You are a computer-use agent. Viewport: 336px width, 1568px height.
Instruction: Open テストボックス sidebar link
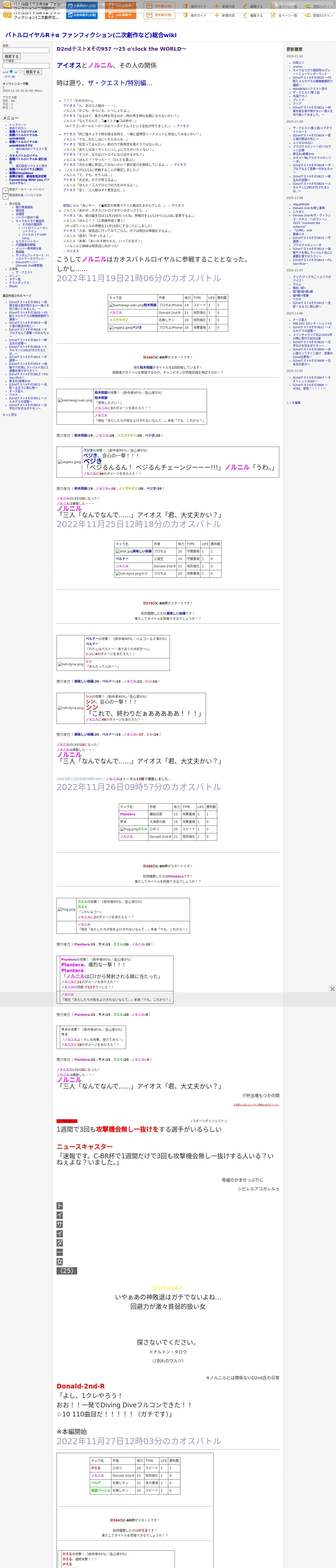pos(19,283)
